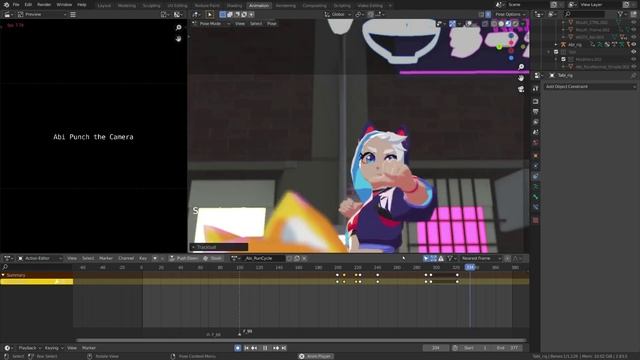Image resolution: width=640 pixels, height=360 pixels.
Task: Select material preview shading mode
Action: point(508,24)
